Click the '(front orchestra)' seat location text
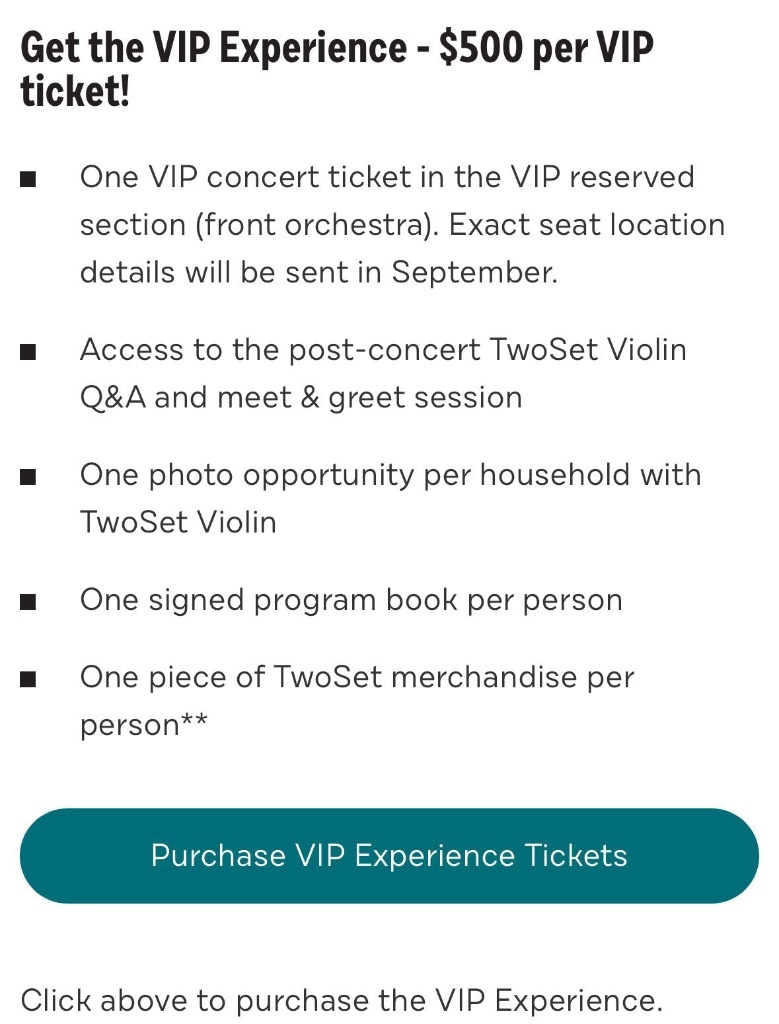The image size is (779, 1024). [x=317, y=225]
